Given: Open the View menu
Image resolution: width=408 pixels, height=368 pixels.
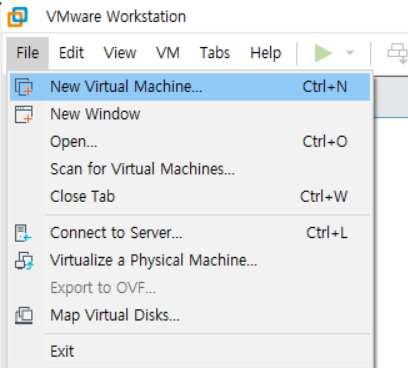Looking at the screenshot, I should (120, 53).
